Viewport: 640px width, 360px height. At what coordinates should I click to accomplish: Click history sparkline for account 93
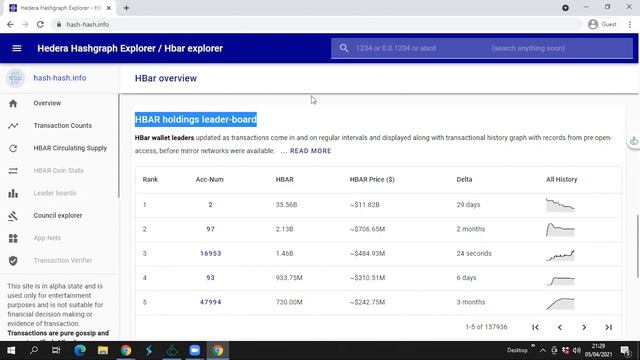click(x=560, y=280)
